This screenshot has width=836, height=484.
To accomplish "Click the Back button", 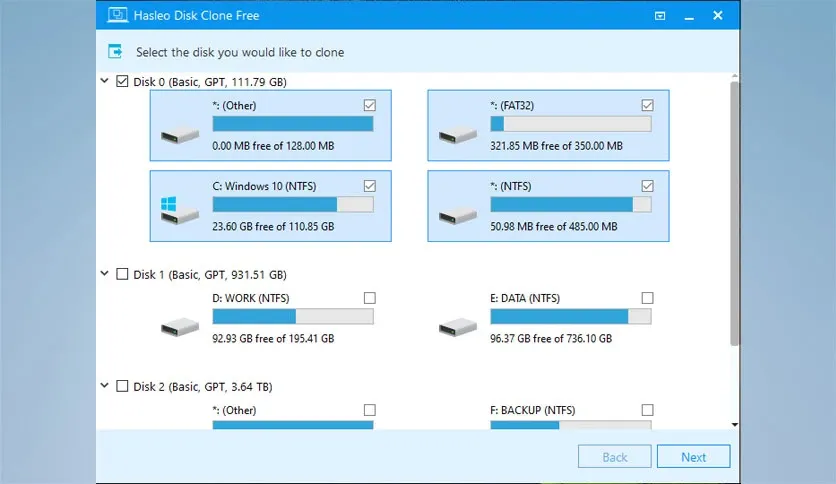I will (x=615, y=457).
